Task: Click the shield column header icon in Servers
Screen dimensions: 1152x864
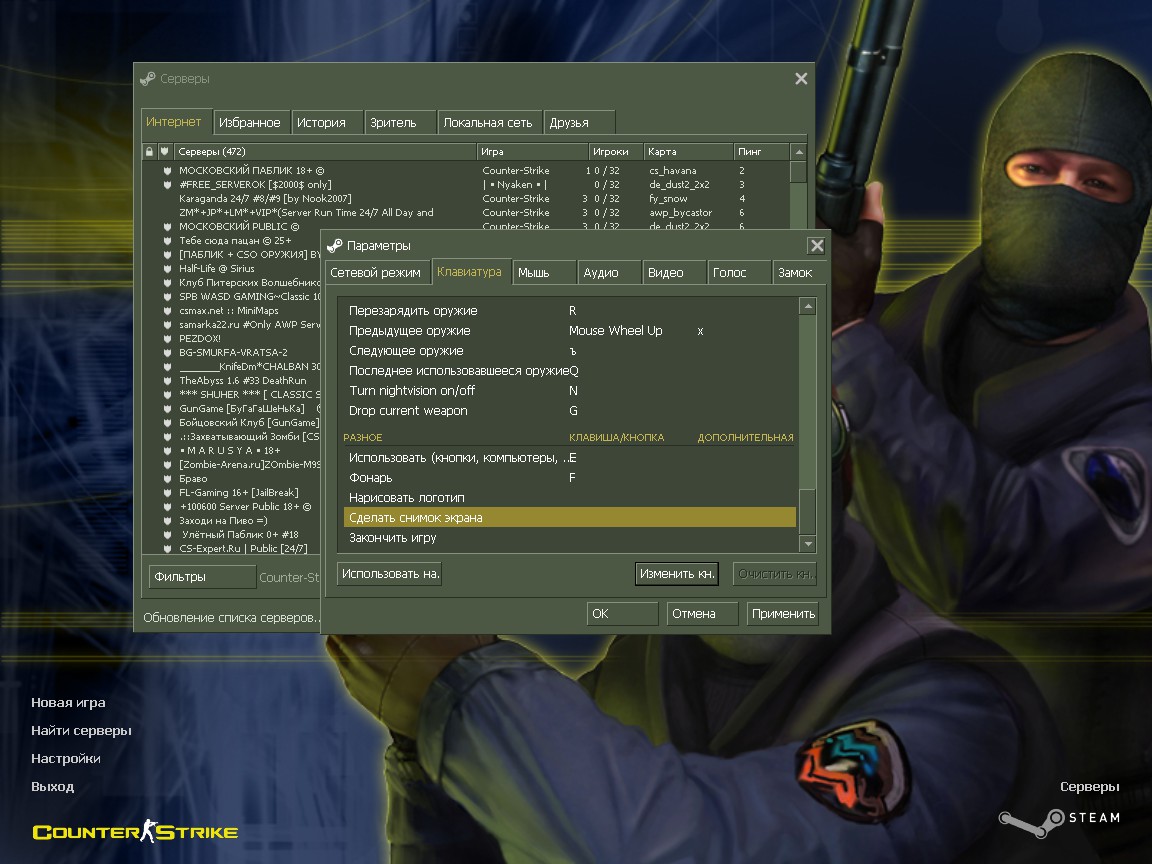Action: coord(165,151)
